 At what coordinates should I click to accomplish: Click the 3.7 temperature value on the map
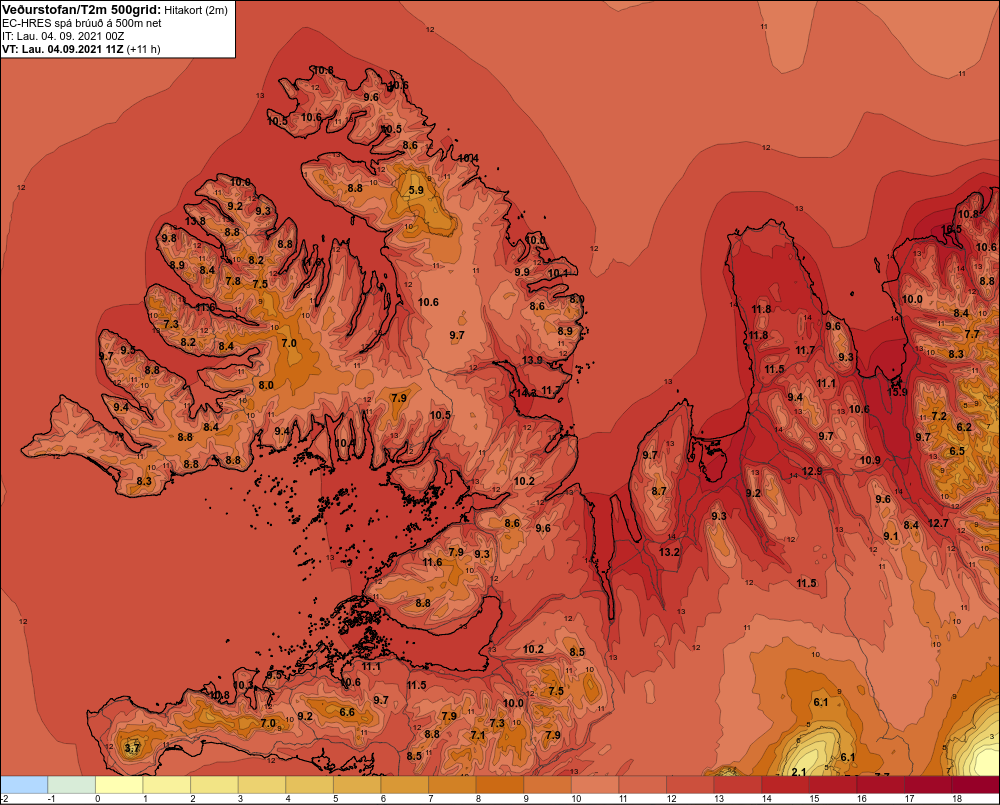[x=131, y=748]
